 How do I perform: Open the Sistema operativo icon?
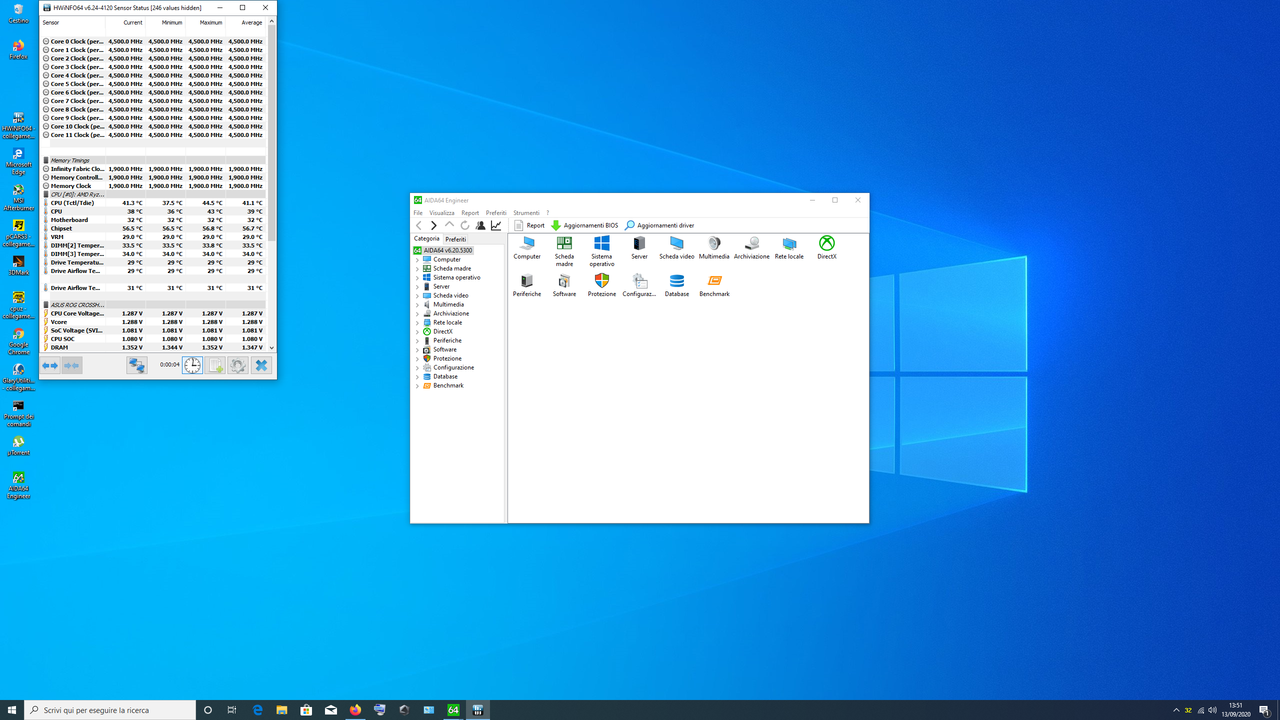pyautogui.click(x=601, y=245)
